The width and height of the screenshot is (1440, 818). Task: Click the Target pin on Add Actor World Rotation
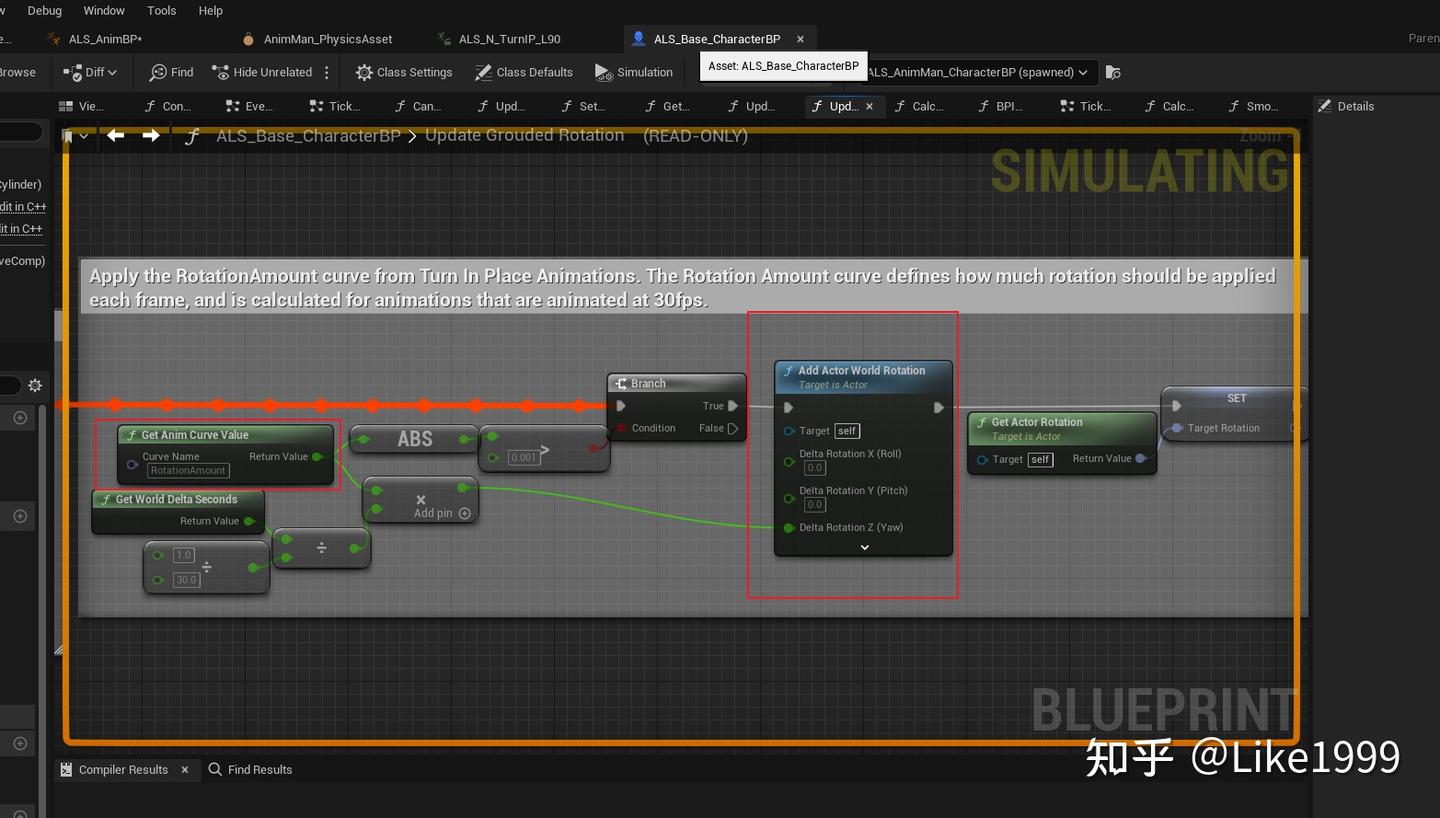(x=789, y=431)
